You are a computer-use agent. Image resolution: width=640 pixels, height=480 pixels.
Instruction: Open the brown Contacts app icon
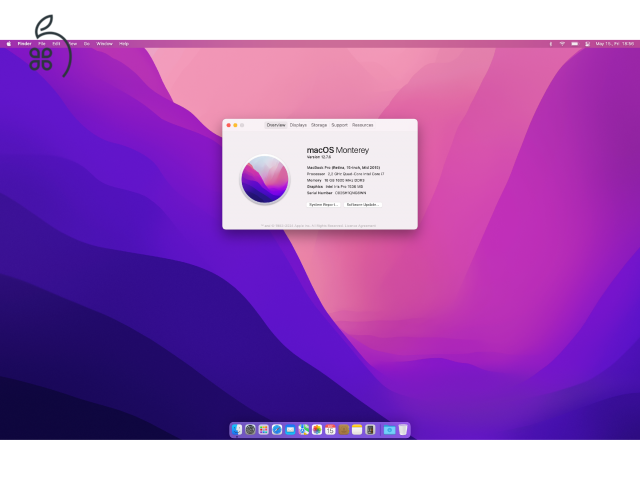pos(344,429)
